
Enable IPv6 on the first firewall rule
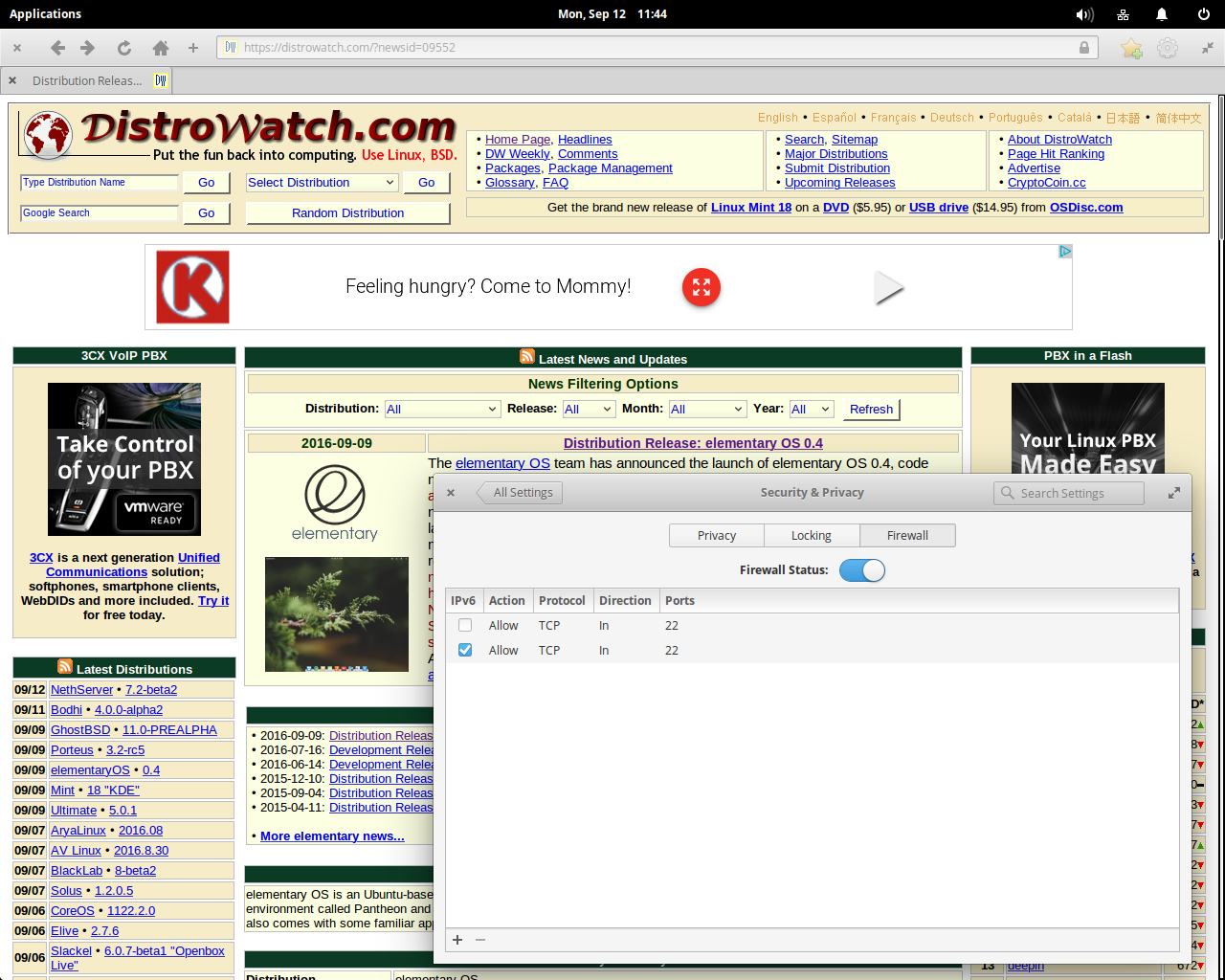point(465,625)
